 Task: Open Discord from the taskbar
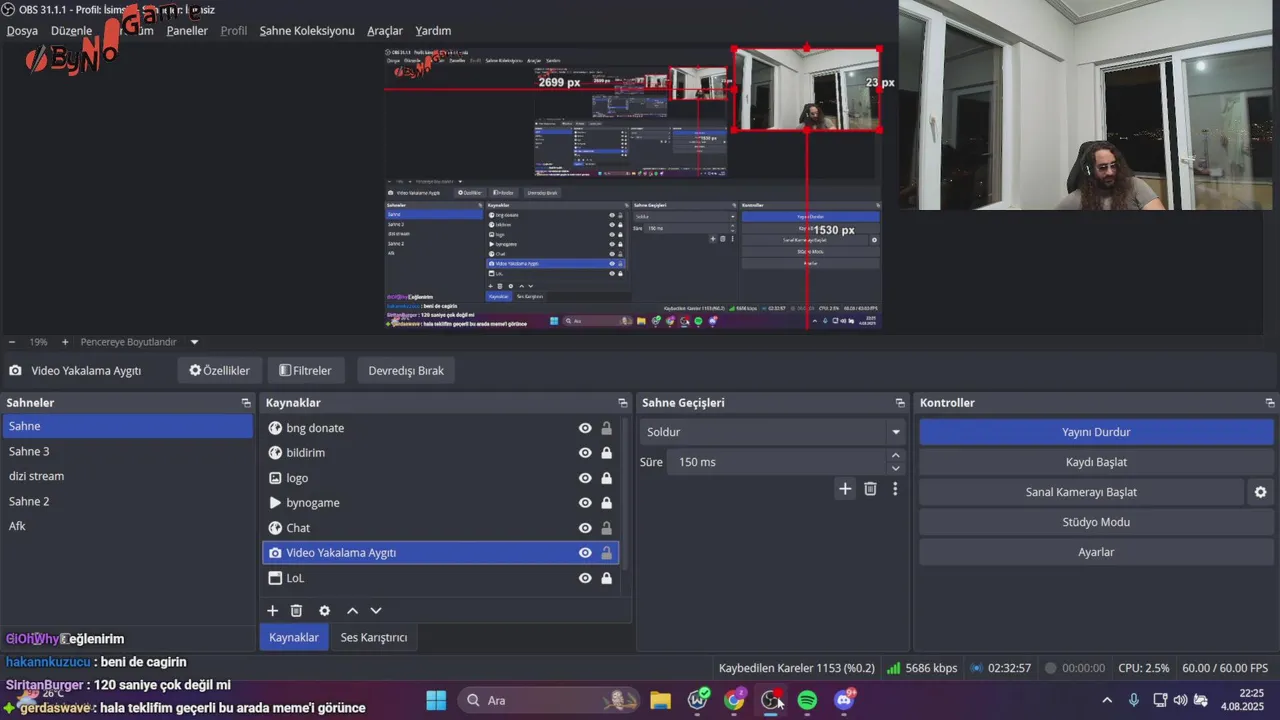844,700
